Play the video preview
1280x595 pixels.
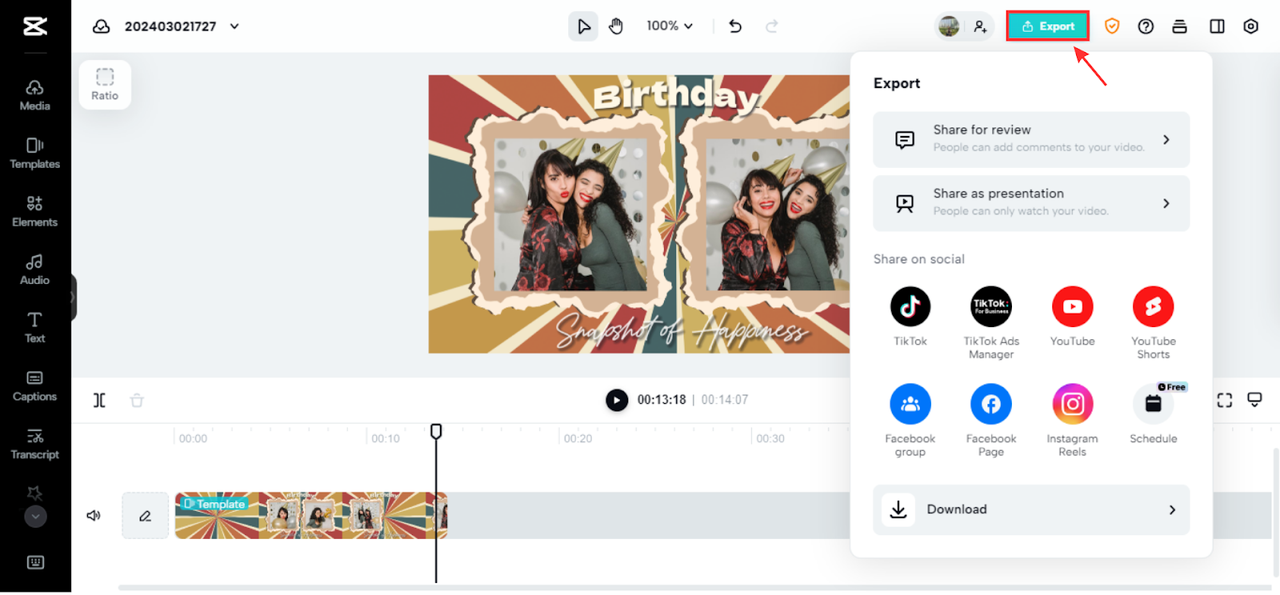[x=617, y=400]
